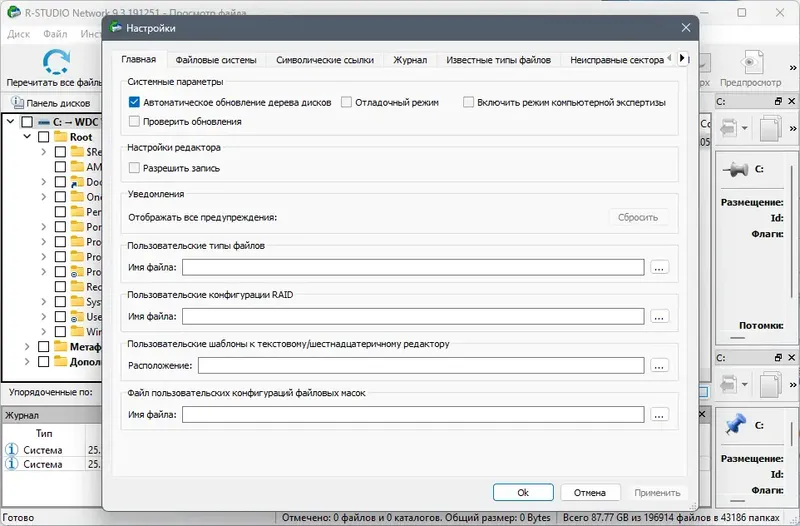The height and width of the screenshot is (526, 800).
Task: Click first Система info icon in log
Action: (12, 449)
